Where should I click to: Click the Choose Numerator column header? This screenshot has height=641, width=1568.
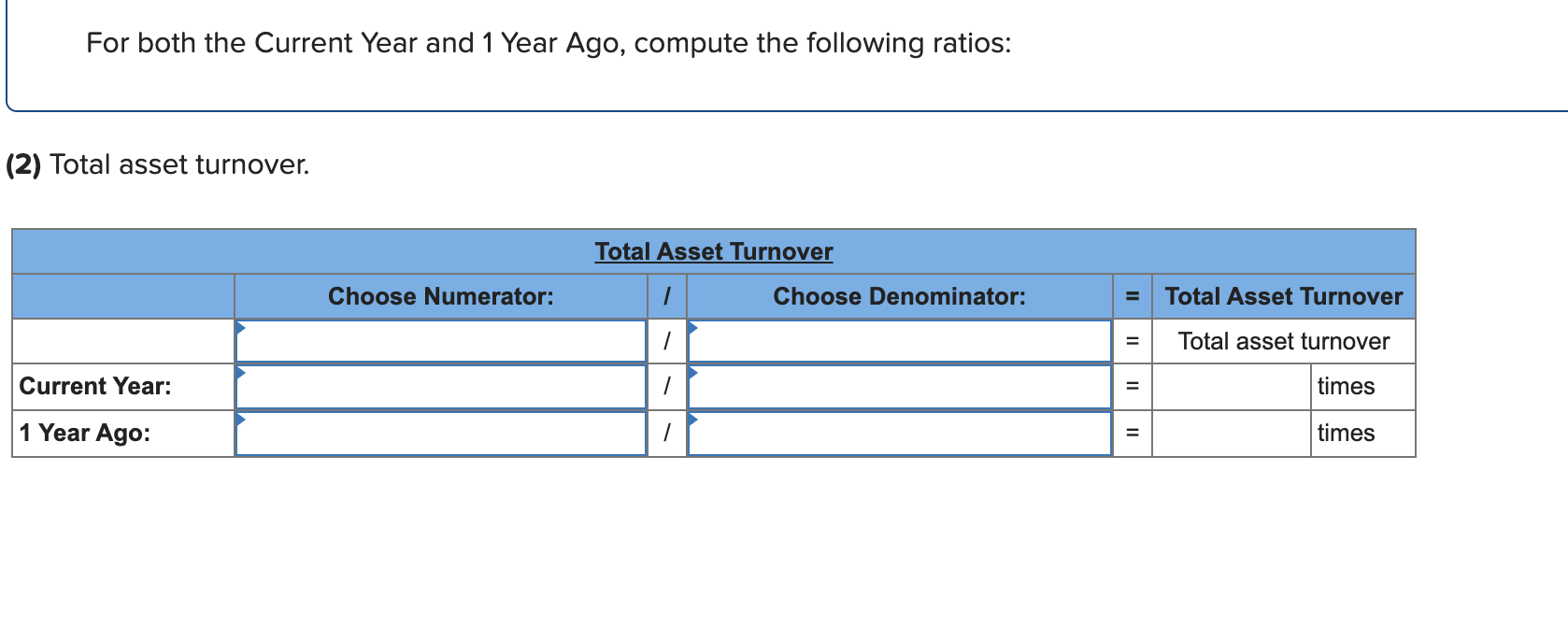click(441, 296)
